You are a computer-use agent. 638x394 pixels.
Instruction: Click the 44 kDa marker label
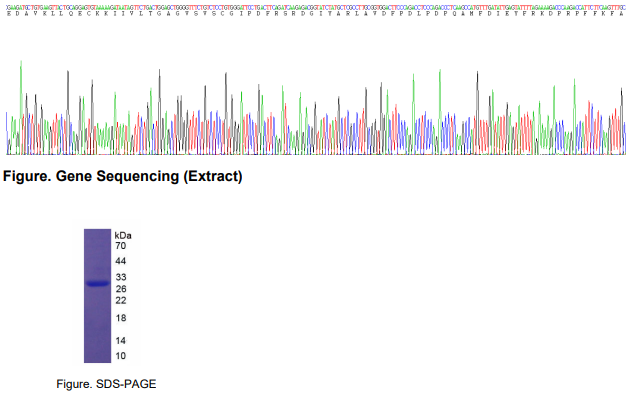coord(120,261)
